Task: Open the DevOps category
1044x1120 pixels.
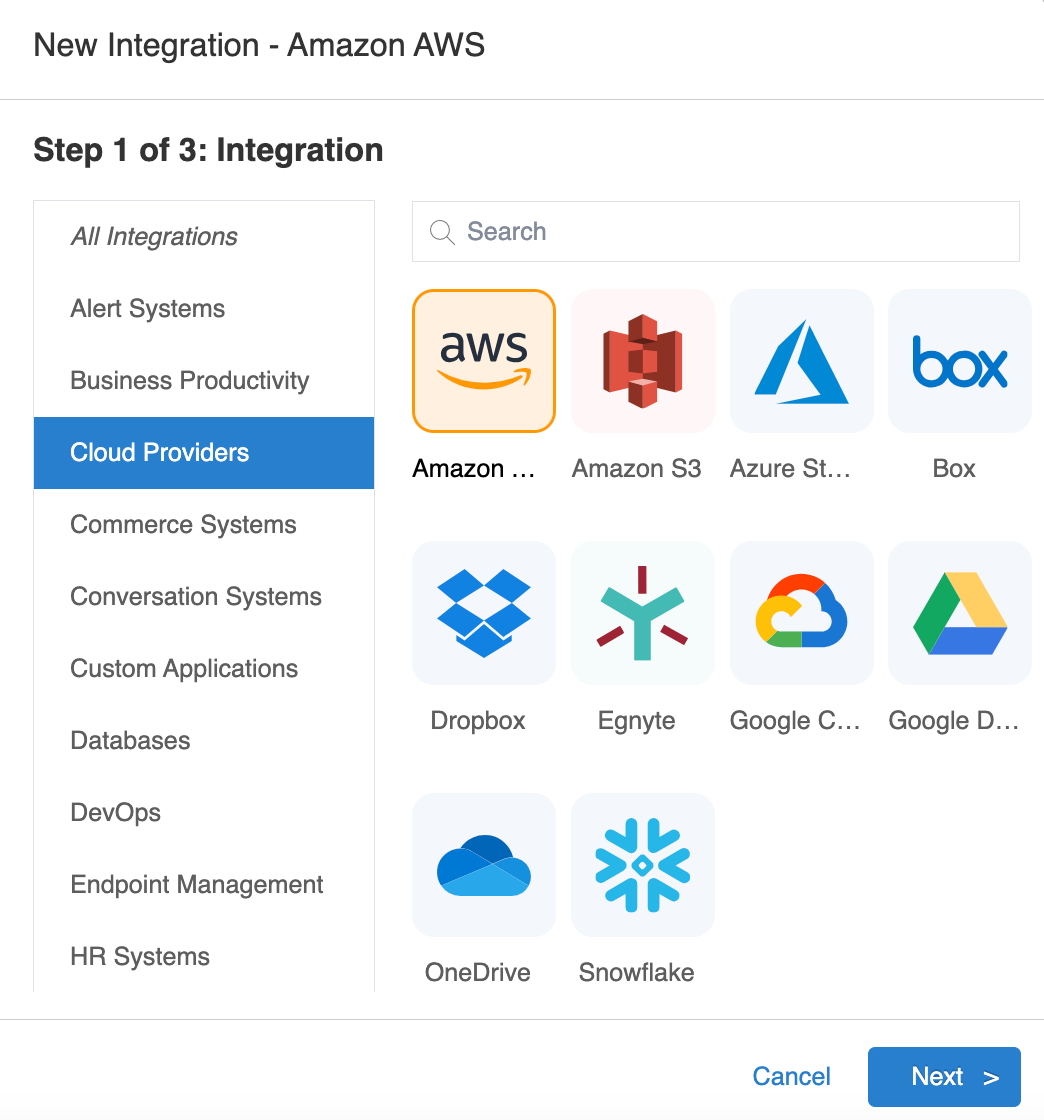Action: (115, 813)
